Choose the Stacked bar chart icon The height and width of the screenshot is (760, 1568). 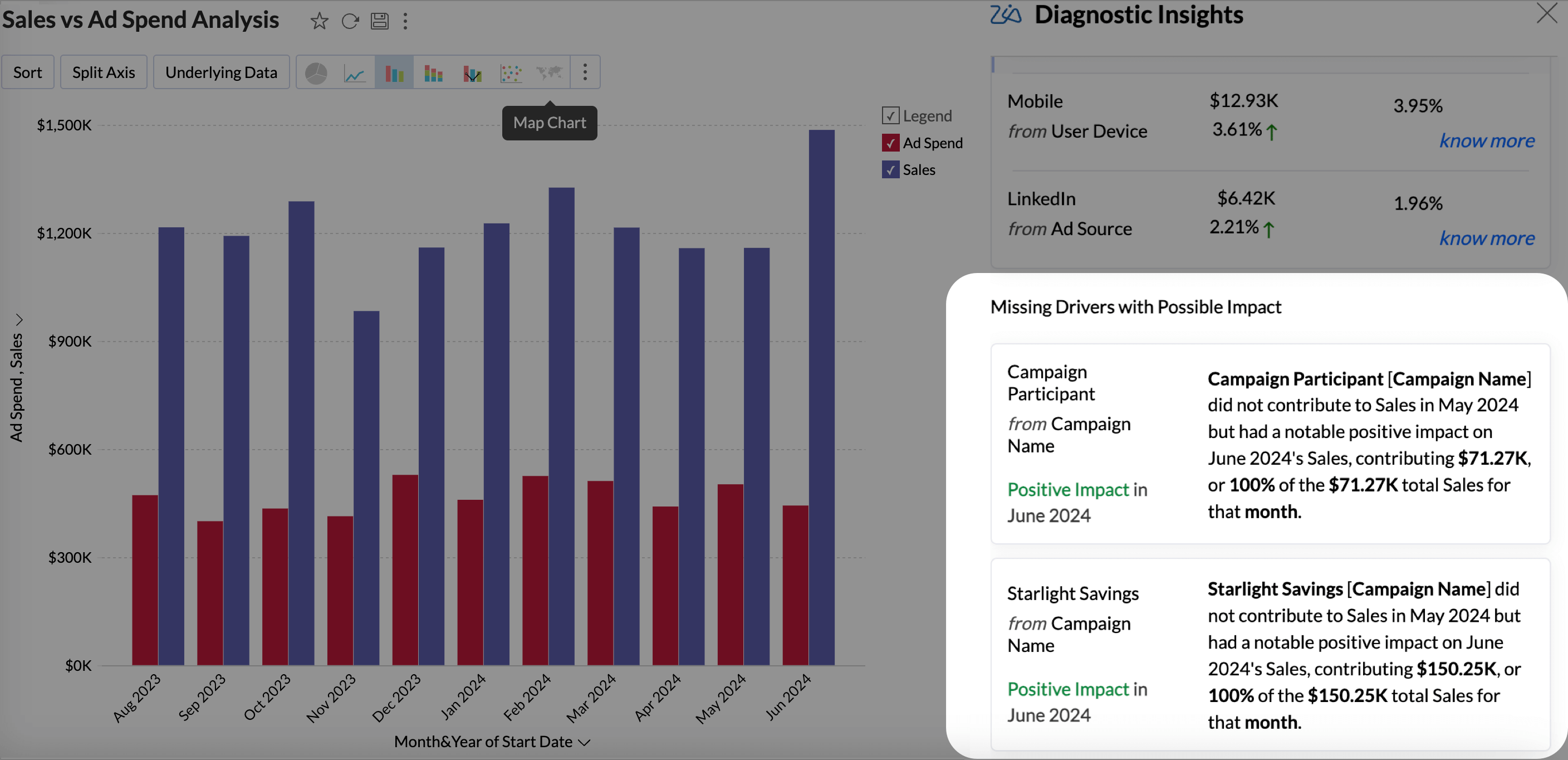coord(433,73)
